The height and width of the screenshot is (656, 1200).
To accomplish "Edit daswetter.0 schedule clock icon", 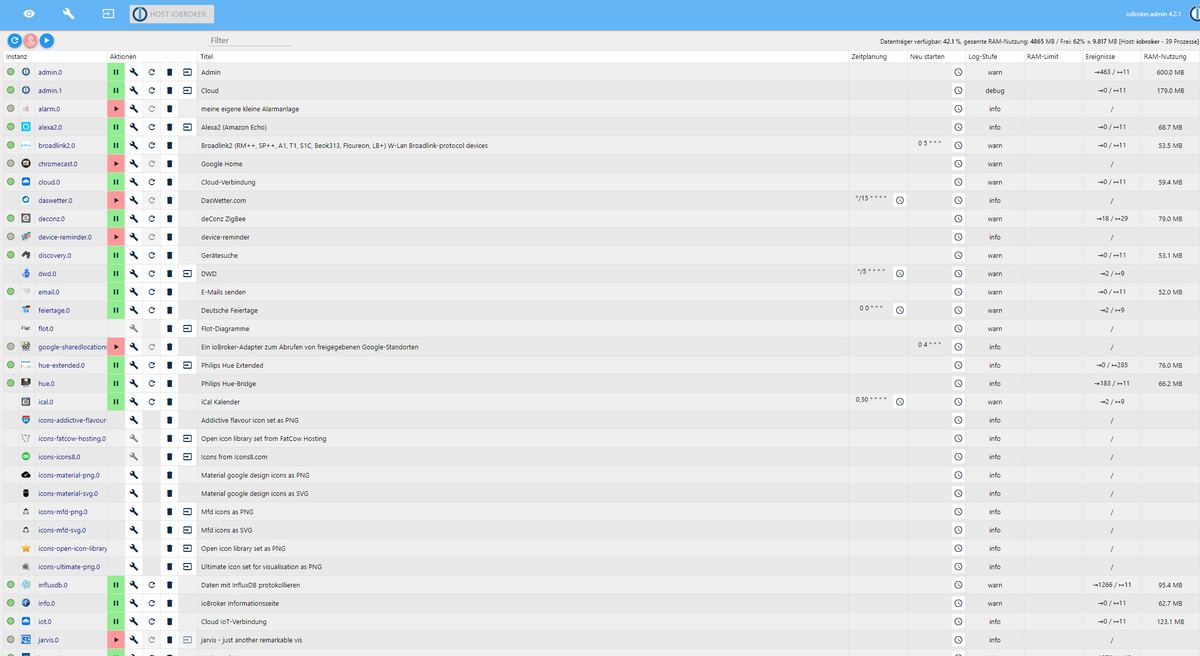I will (899, 200).
